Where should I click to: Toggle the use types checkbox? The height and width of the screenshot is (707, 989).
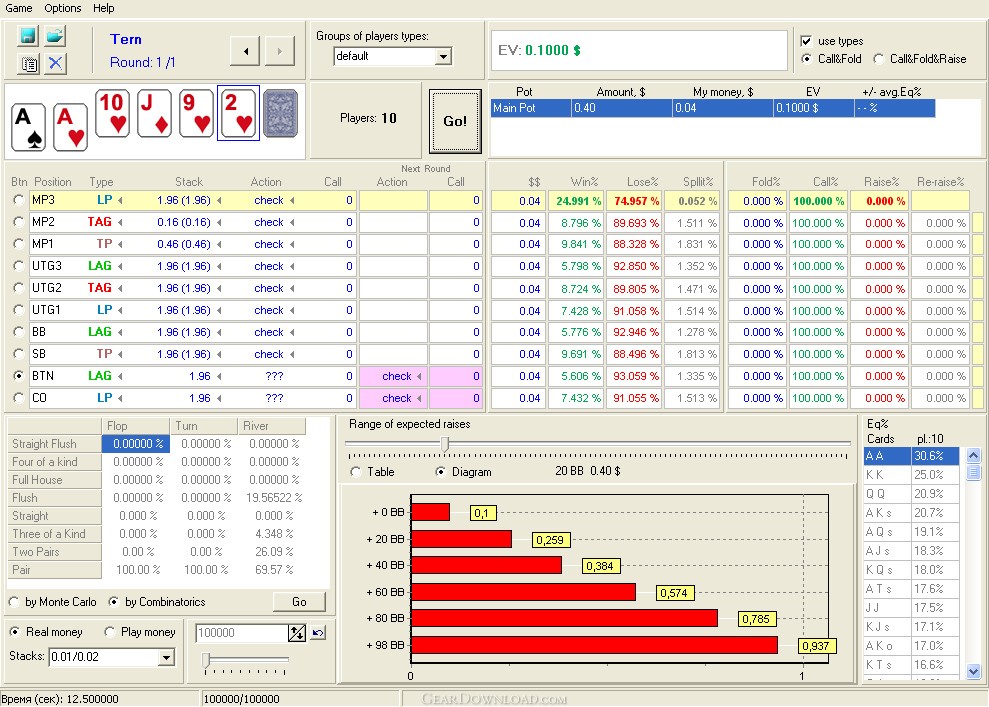coord(806,41)
